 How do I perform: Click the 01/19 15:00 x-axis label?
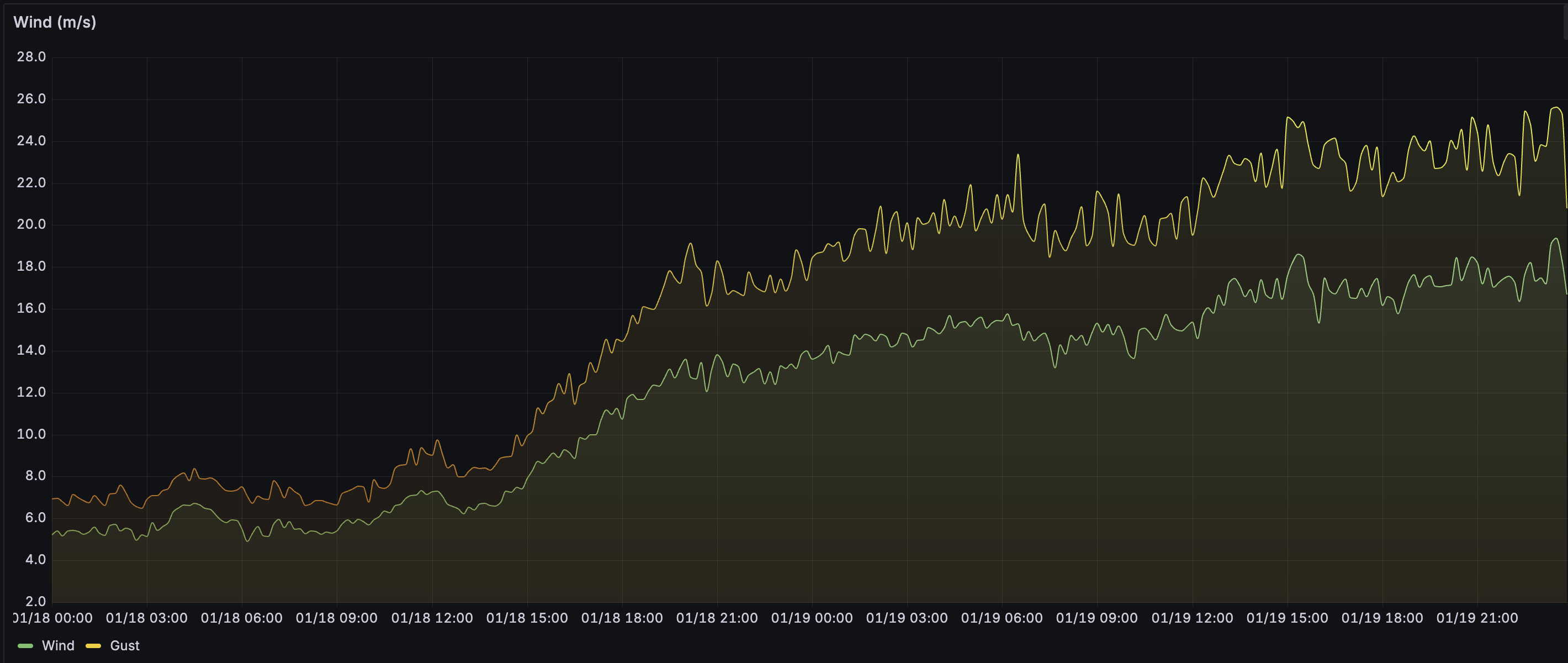[1287, 618]
